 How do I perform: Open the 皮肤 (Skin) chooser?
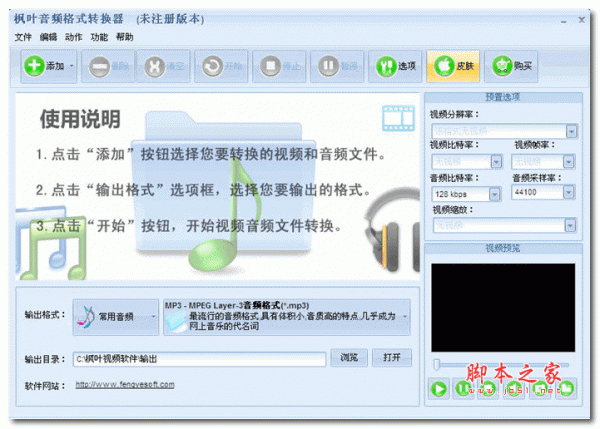pos(453,66)
